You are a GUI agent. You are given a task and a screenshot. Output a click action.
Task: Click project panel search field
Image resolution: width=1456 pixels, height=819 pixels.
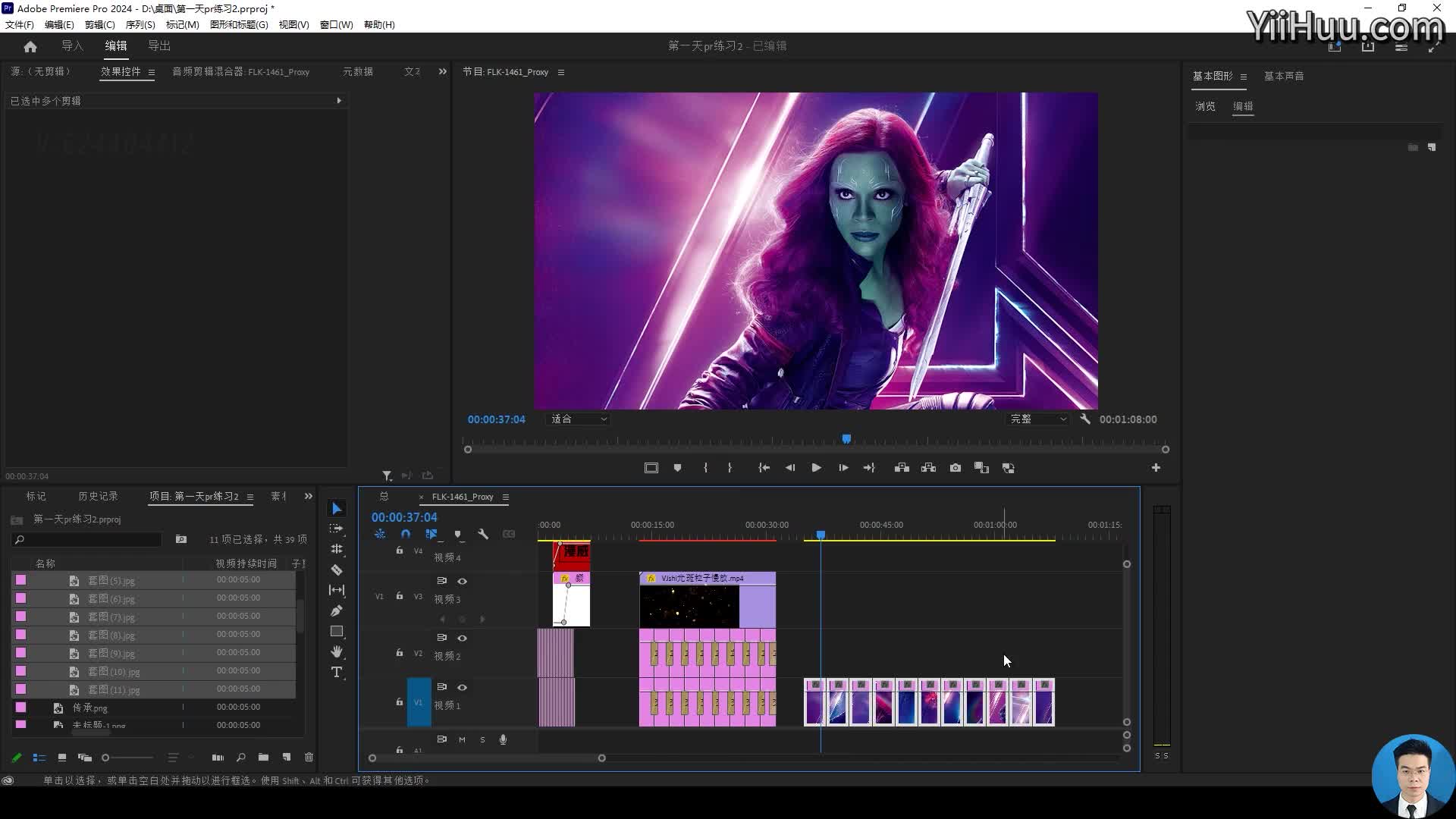[x=87, y=539]
